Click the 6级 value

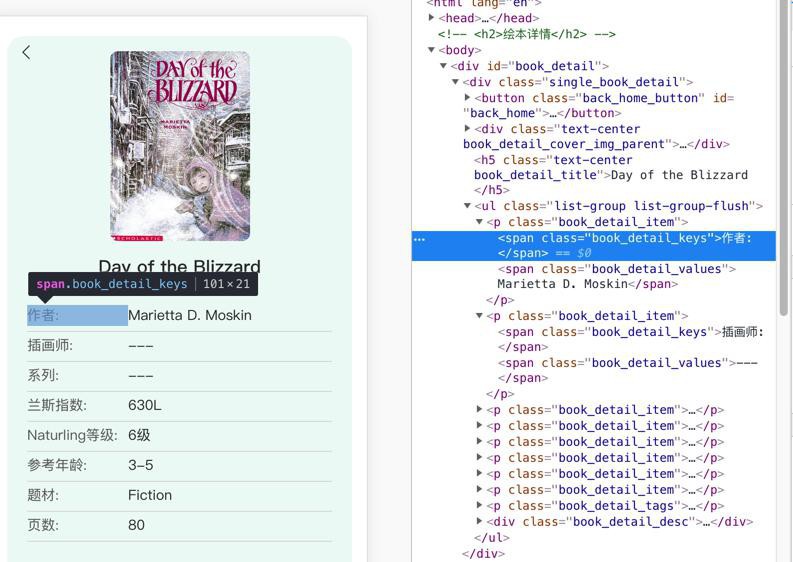(x=139, y=435)
